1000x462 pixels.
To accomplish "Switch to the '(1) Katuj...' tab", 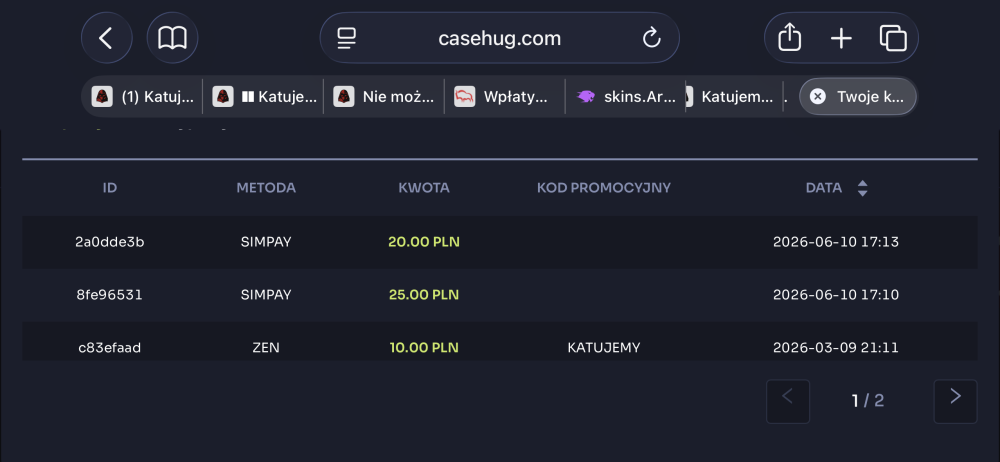I will click(x=143, y=97).
